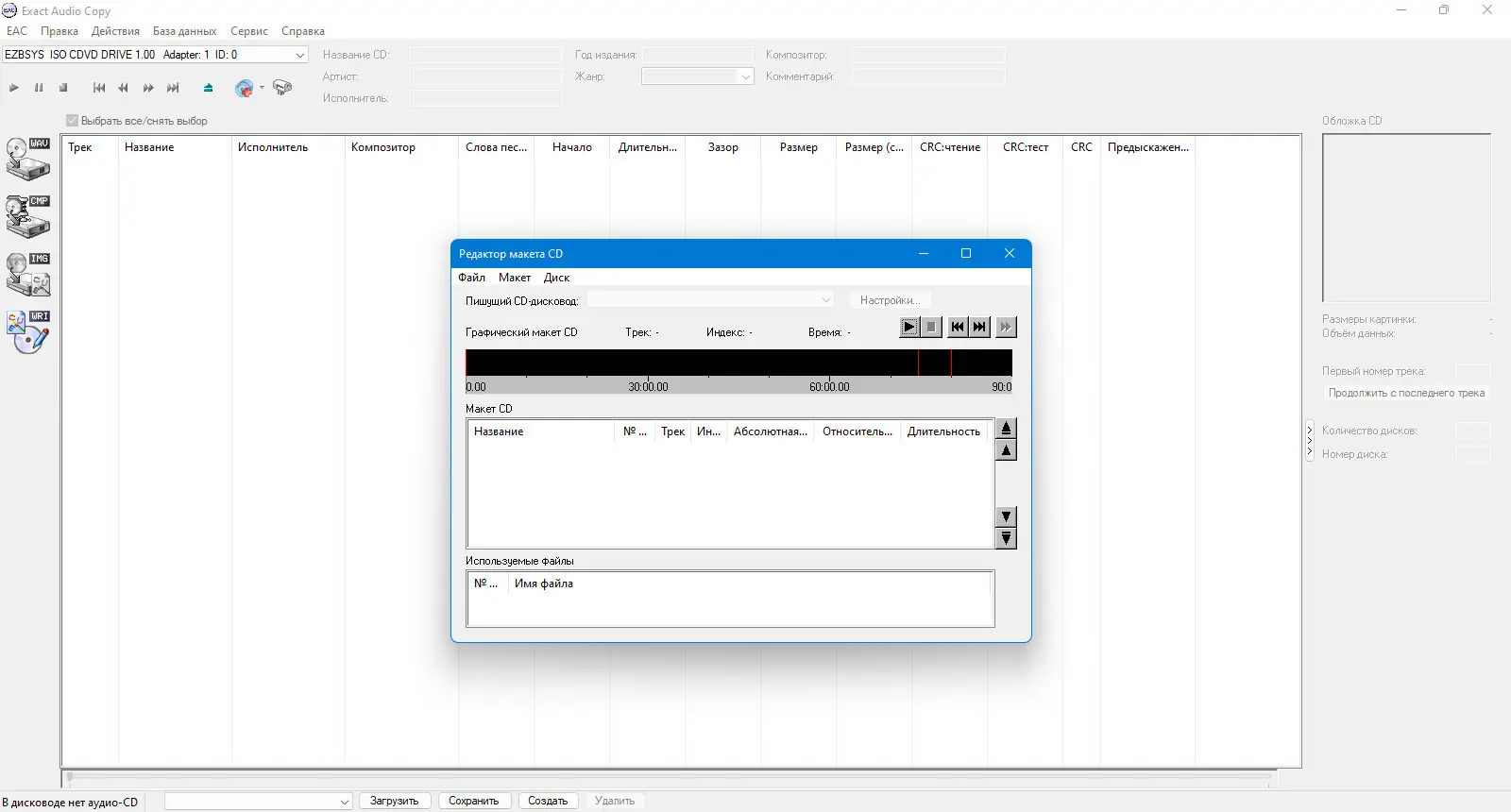1511x812 pixels.
Task: Click the Длительность column header in layout editor
Action: point(944,431)
